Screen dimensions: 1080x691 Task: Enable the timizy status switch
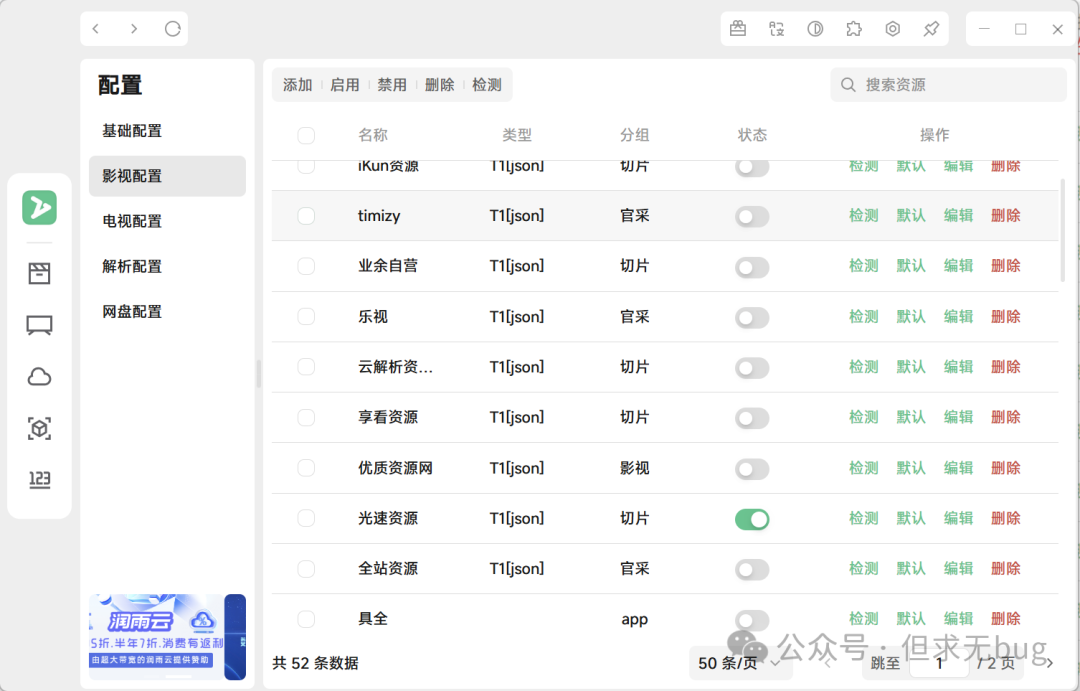click(x=752, y=216)
